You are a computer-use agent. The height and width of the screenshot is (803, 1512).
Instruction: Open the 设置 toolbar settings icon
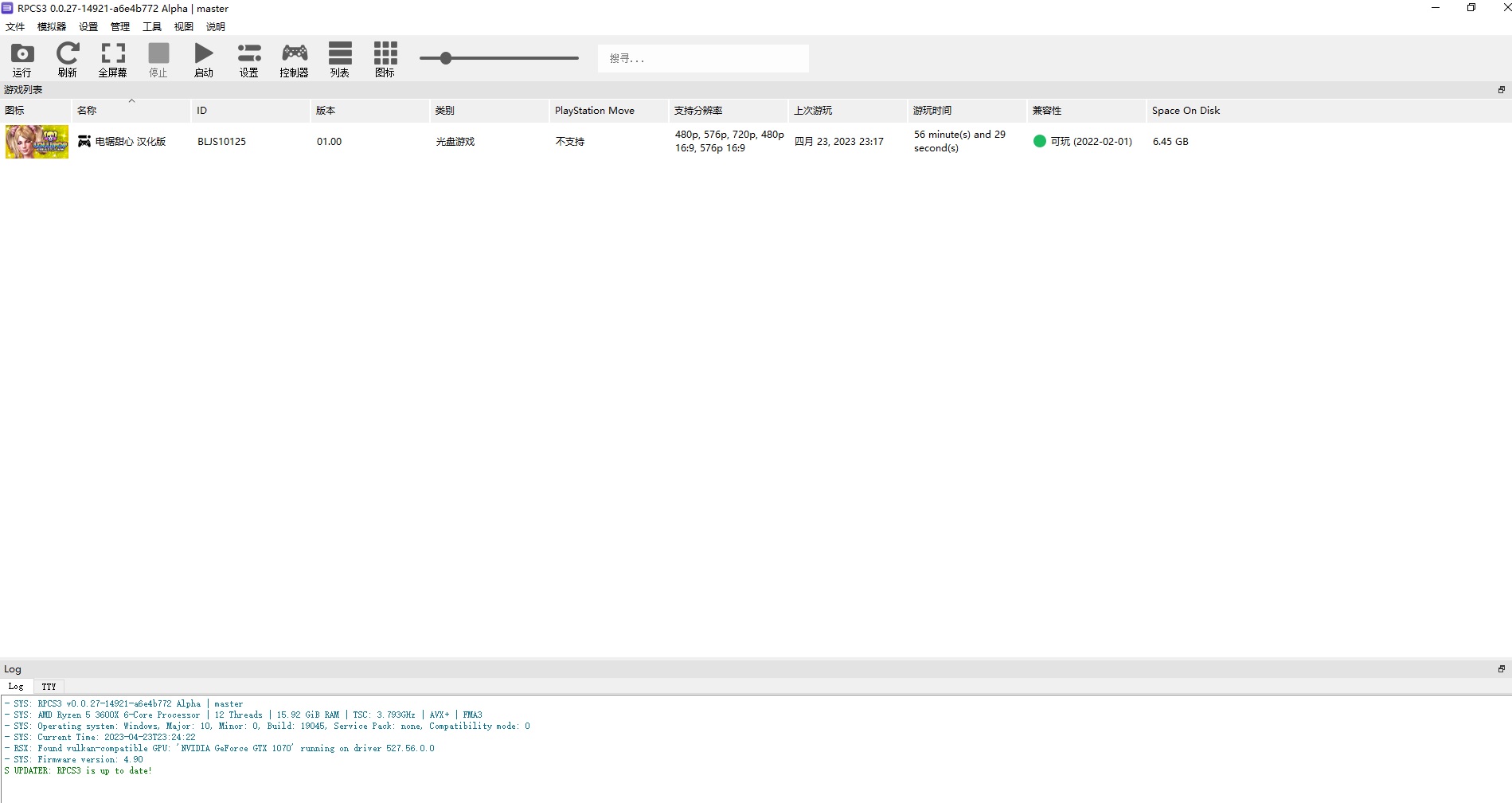pos(249,54)
